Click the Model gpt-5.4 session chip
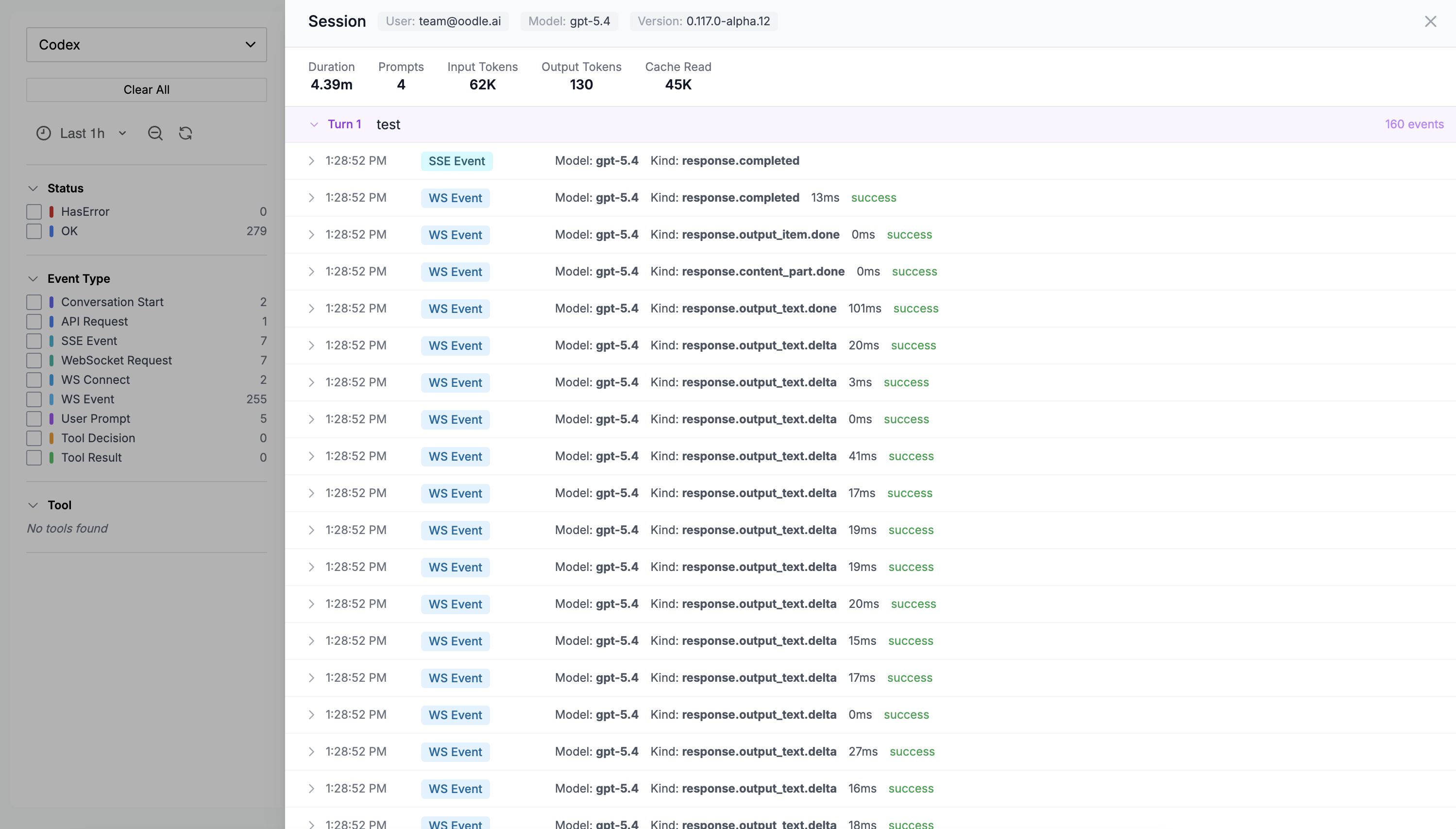Viewport: 1456px width, 829px height. pyautogui.click(x=568, y=22)
